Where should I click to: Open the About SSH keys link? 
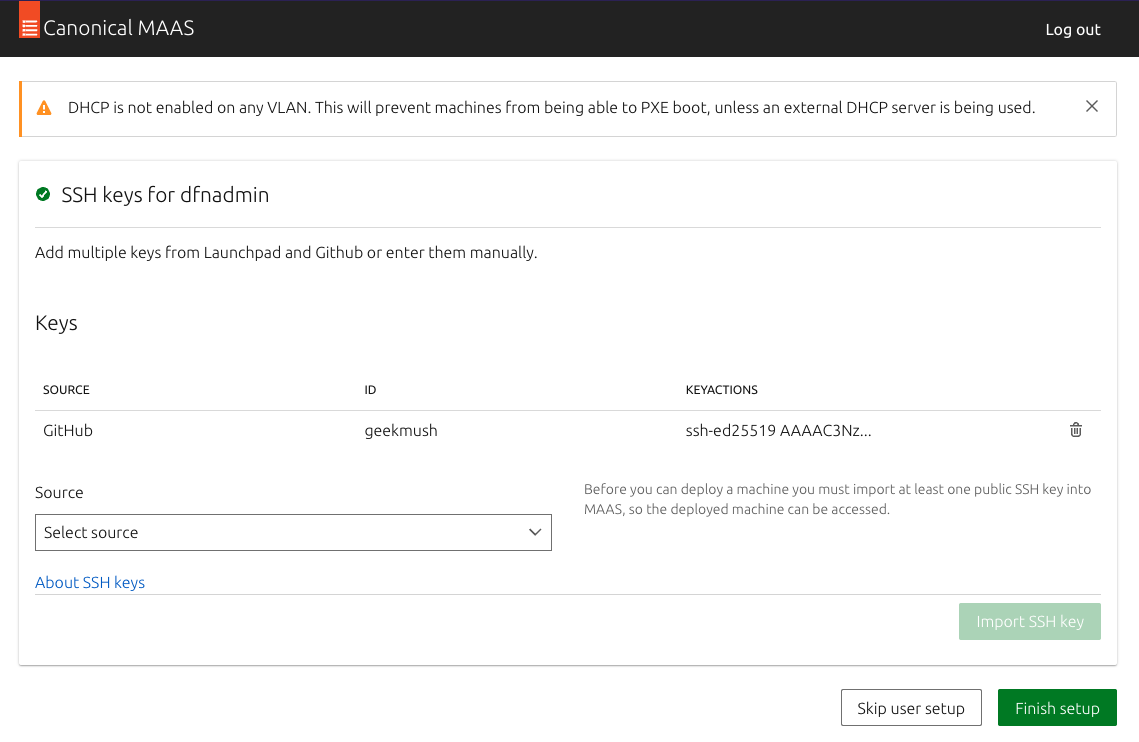[x=90, y=582]
